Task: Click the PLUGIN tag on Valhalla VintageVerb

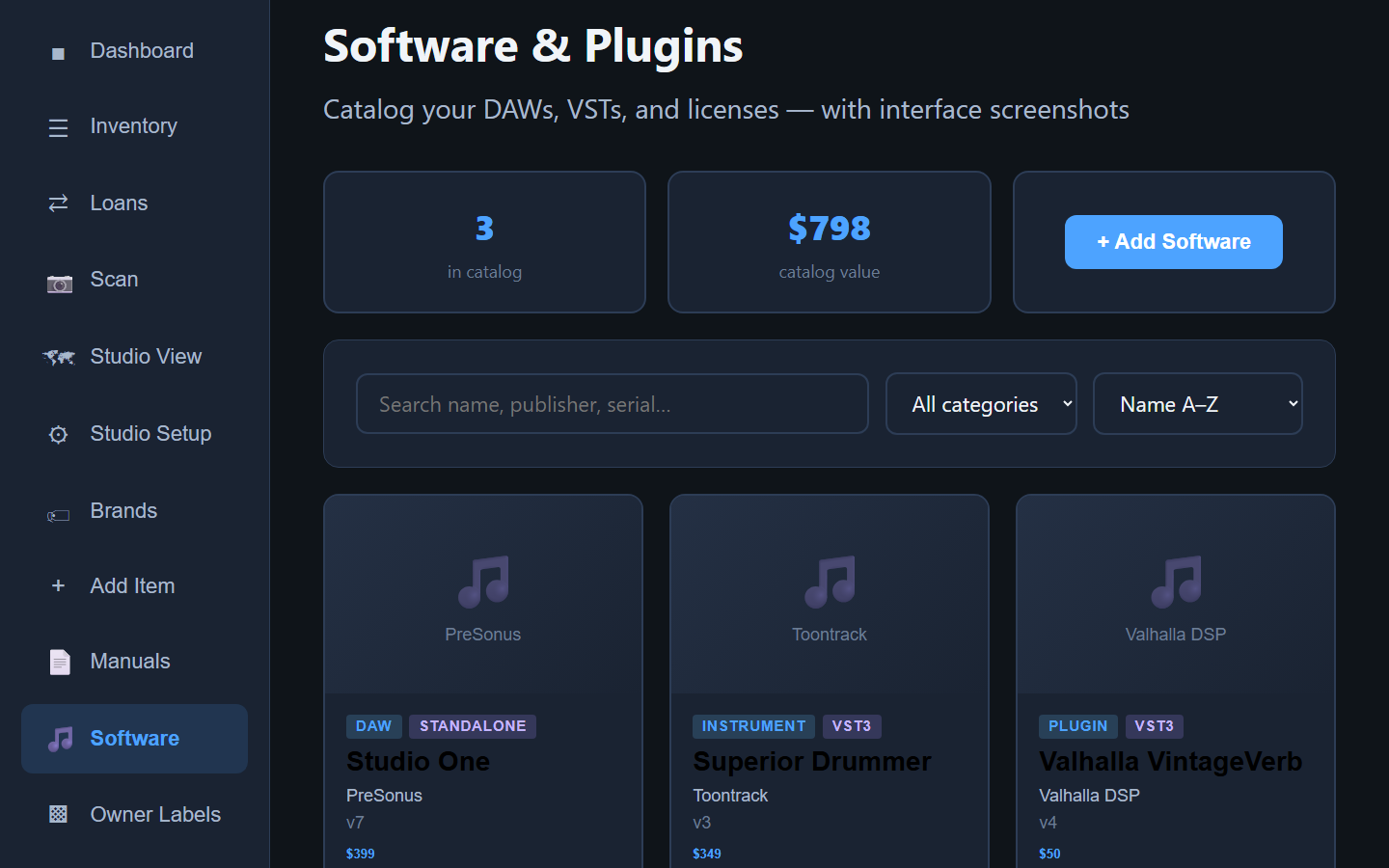Action: click(x=1077, y=726)
